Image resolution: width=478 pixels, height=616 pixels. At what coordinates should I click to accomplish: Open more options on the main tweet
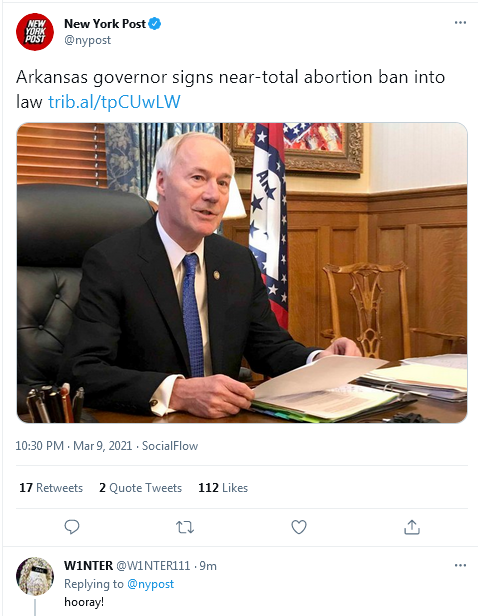pos(460,22)
